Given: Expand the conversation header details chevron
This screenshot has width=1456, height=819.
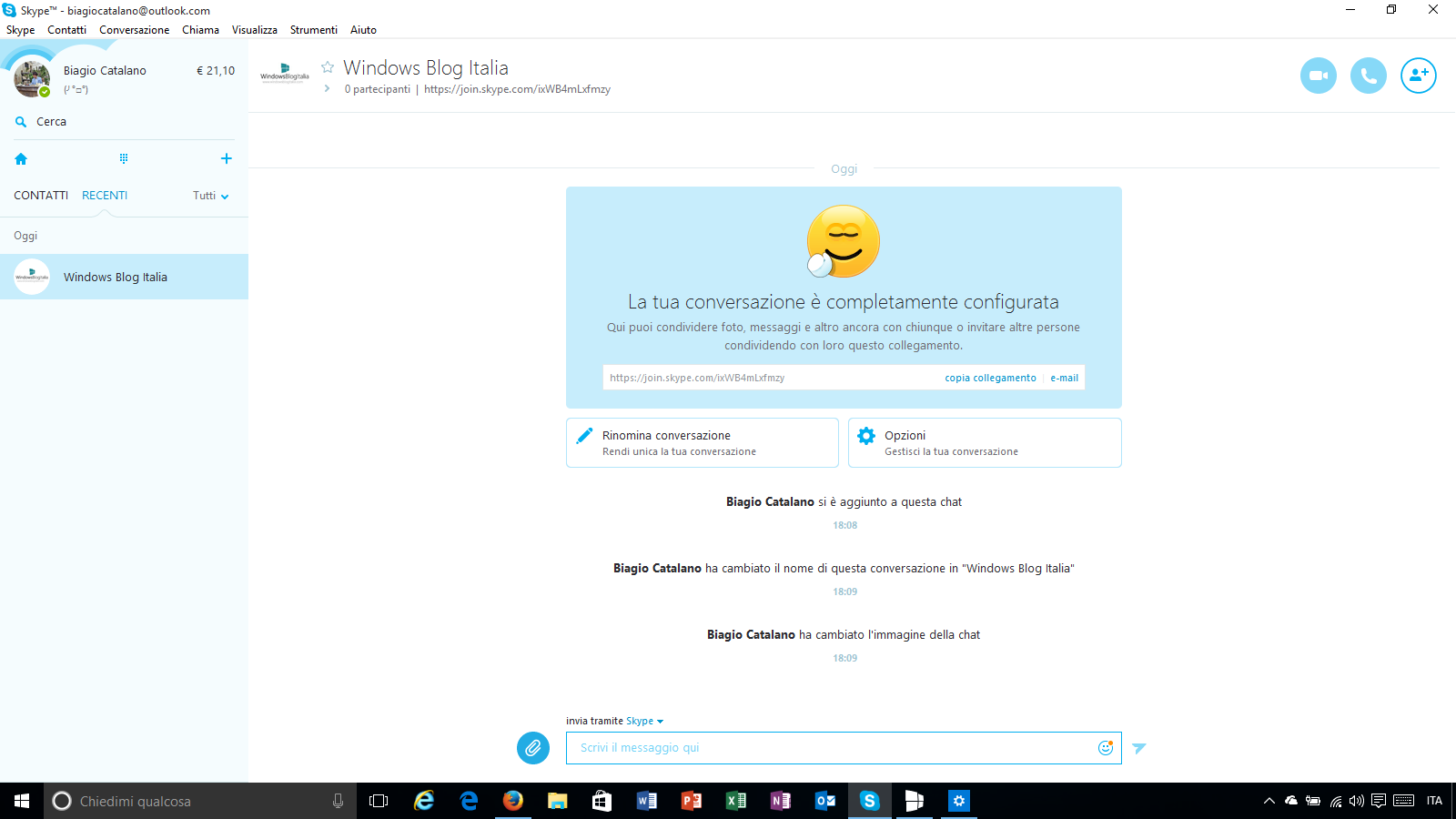Looking at the screenshot, I should (327, 89).
